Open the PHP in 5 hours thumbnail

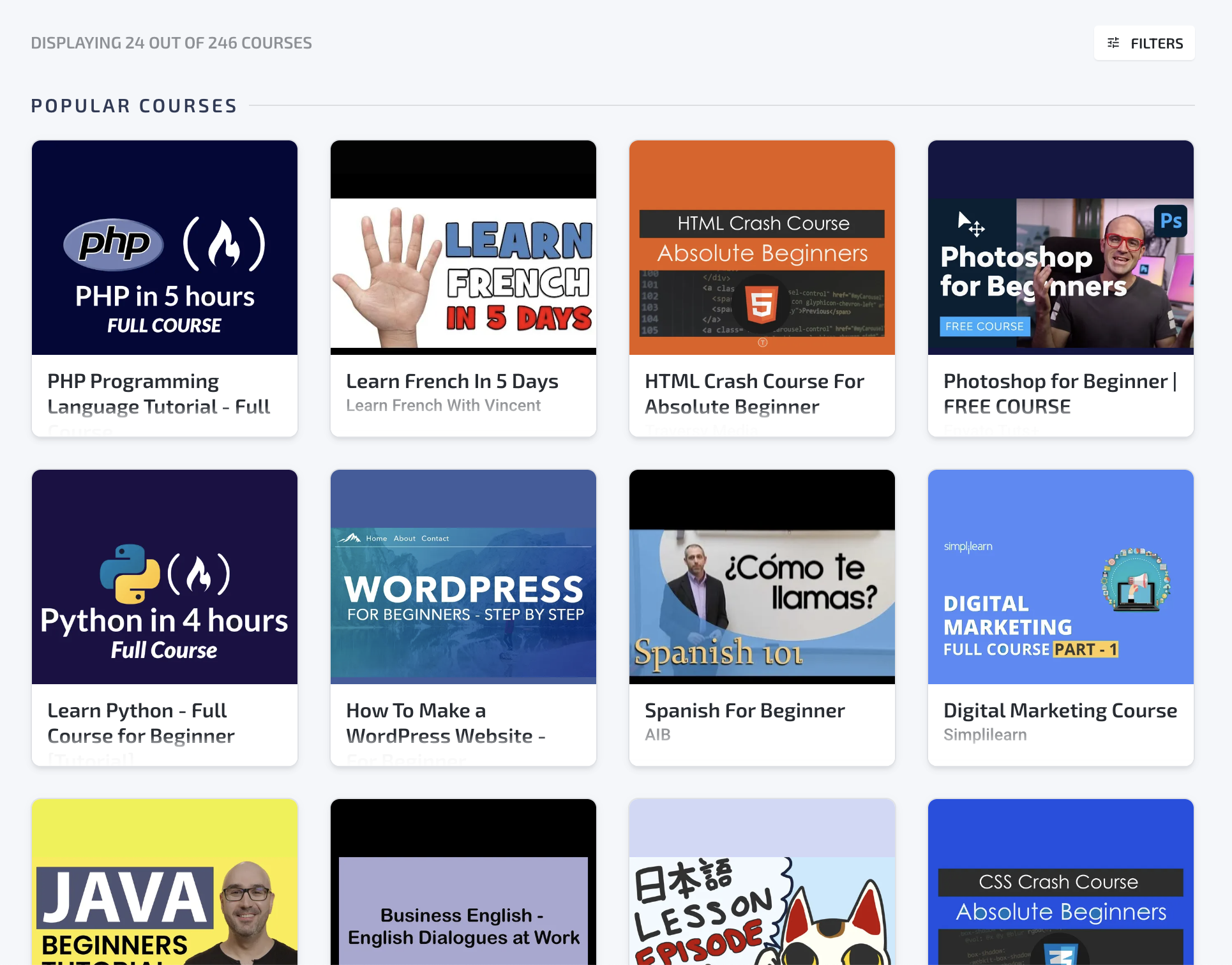[x=165, y=248]
